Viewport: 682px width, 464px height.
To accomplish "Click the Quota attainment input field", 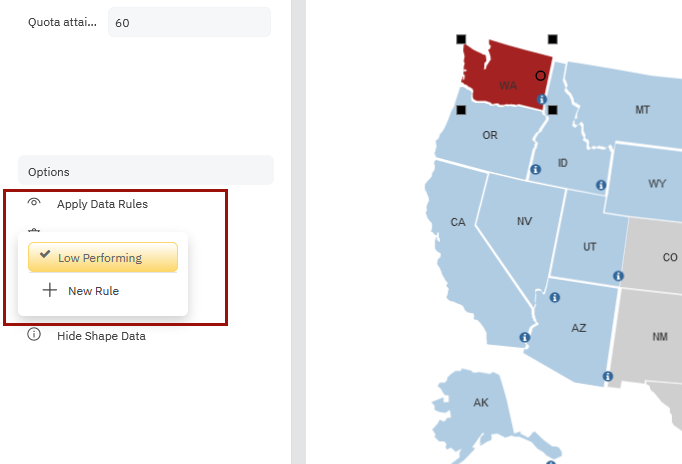I will tap(188, 22).
